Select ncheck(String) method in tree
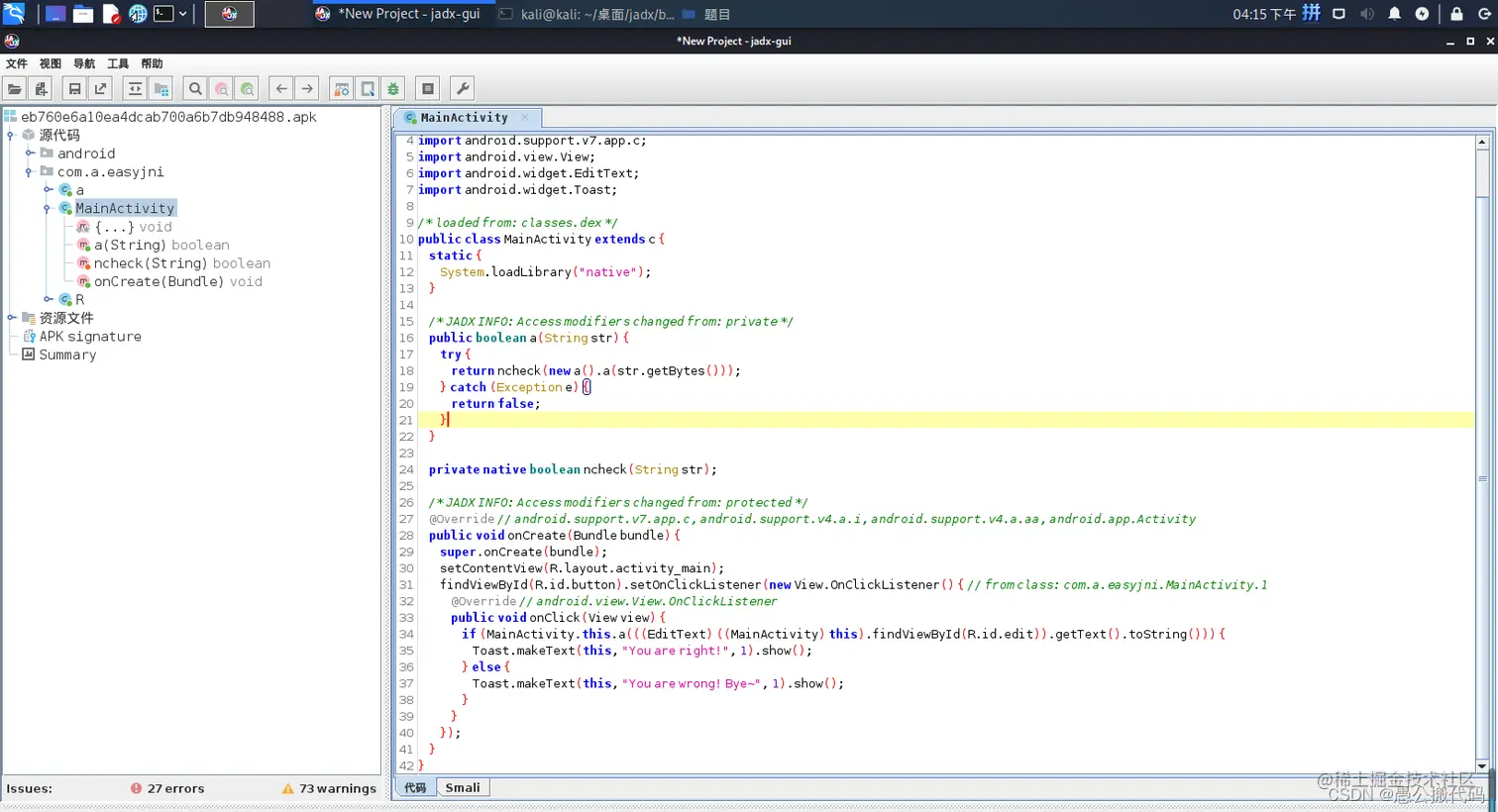The image size is (1498, 812). click(150, 263)
